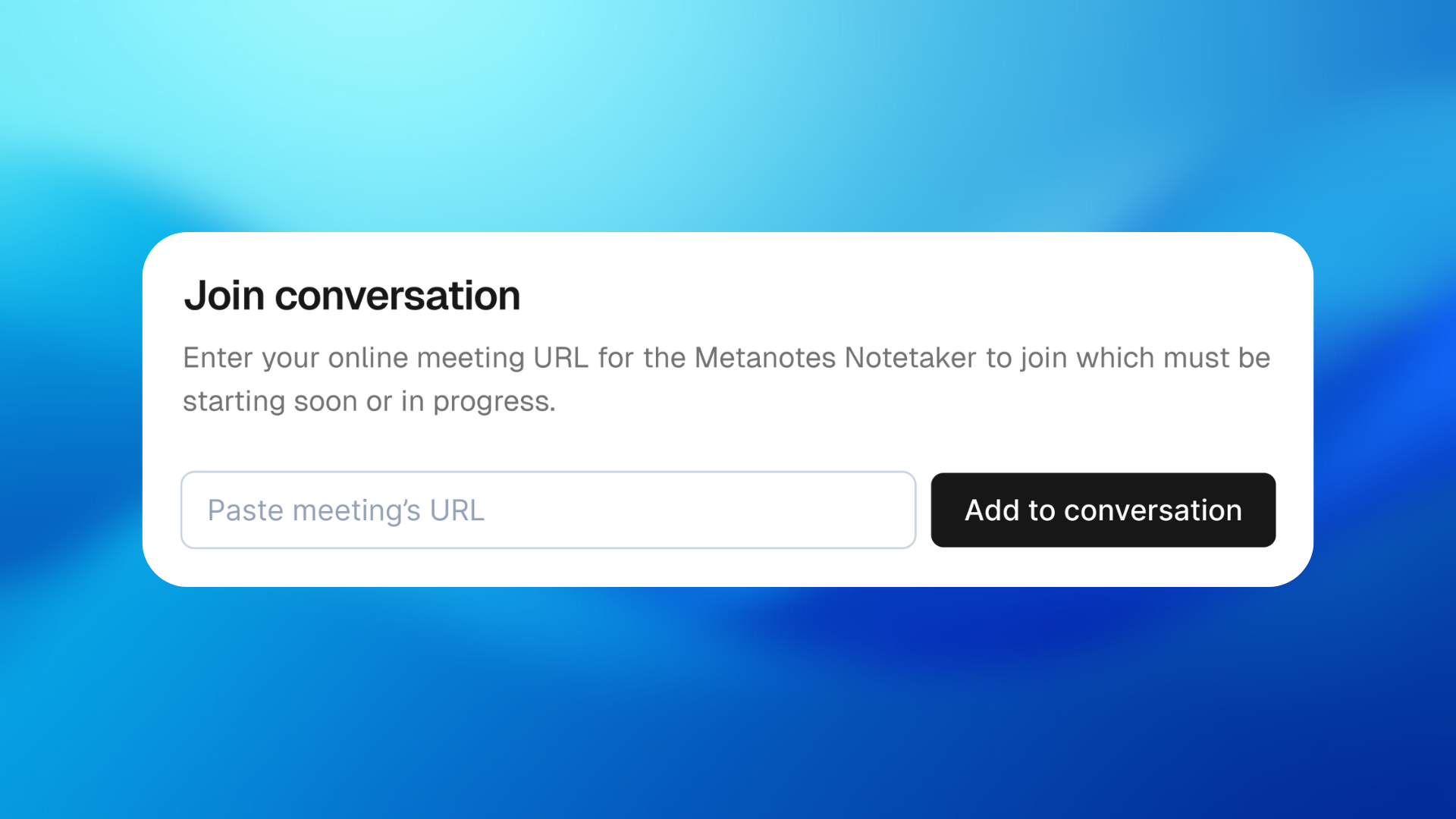1456x819 pixels.
Task: Click the black Add to conversation button
Action: pyautogui.click(x=1103, y=510)
